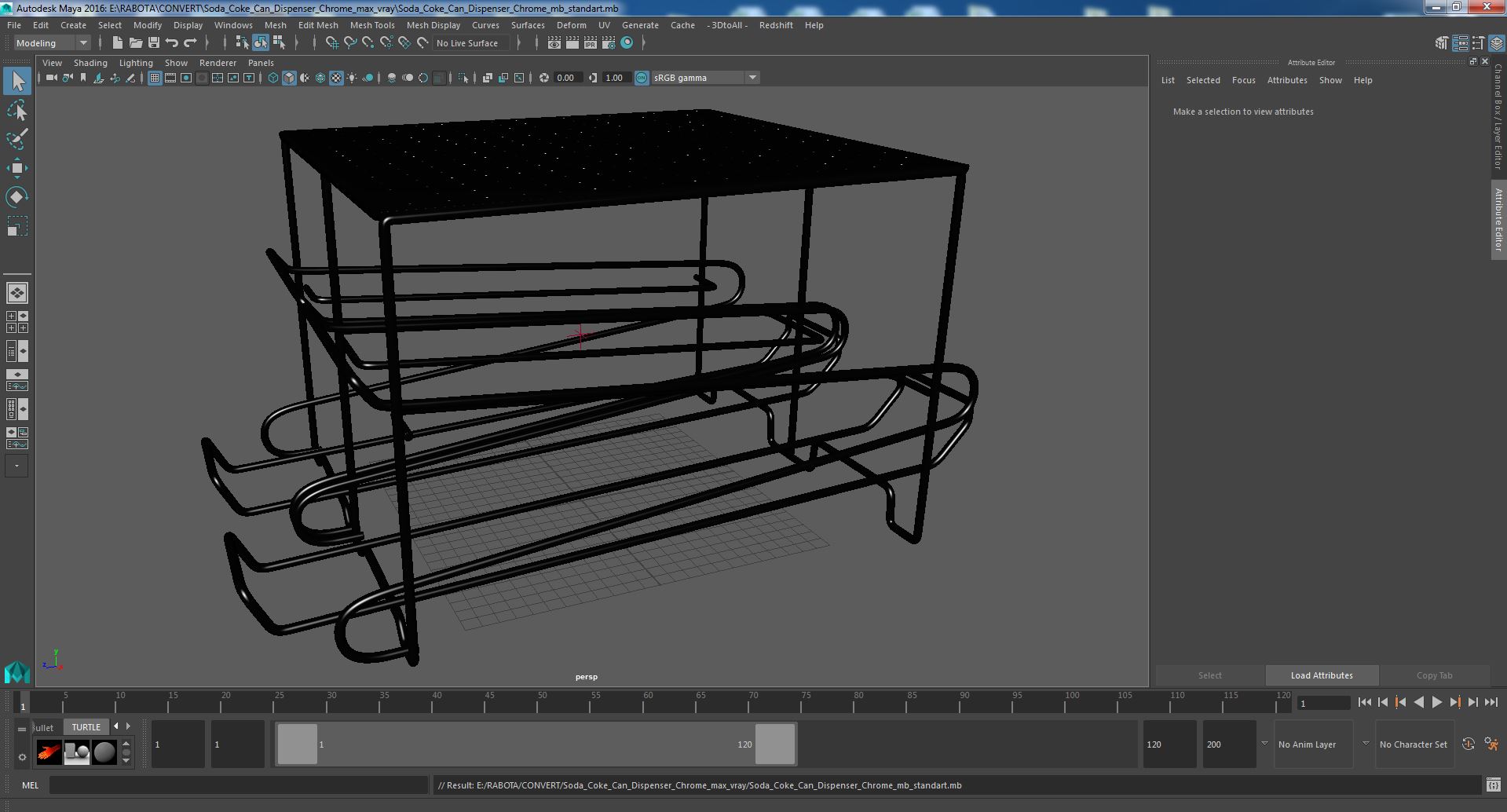Click the Load Attributes button
1507x812 pixels.
point(1322,675)
